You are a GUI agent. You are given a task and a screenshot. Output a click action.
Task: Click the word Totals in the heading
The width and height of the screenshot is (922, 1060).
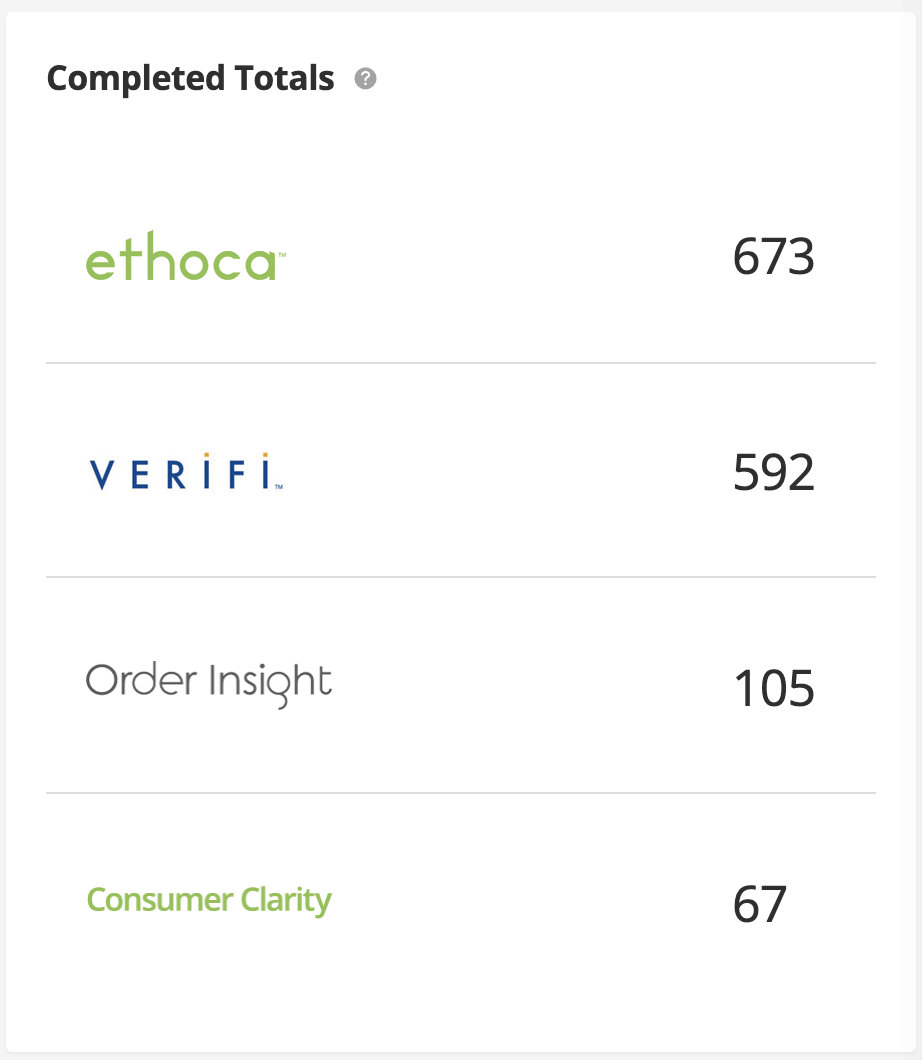285,78
